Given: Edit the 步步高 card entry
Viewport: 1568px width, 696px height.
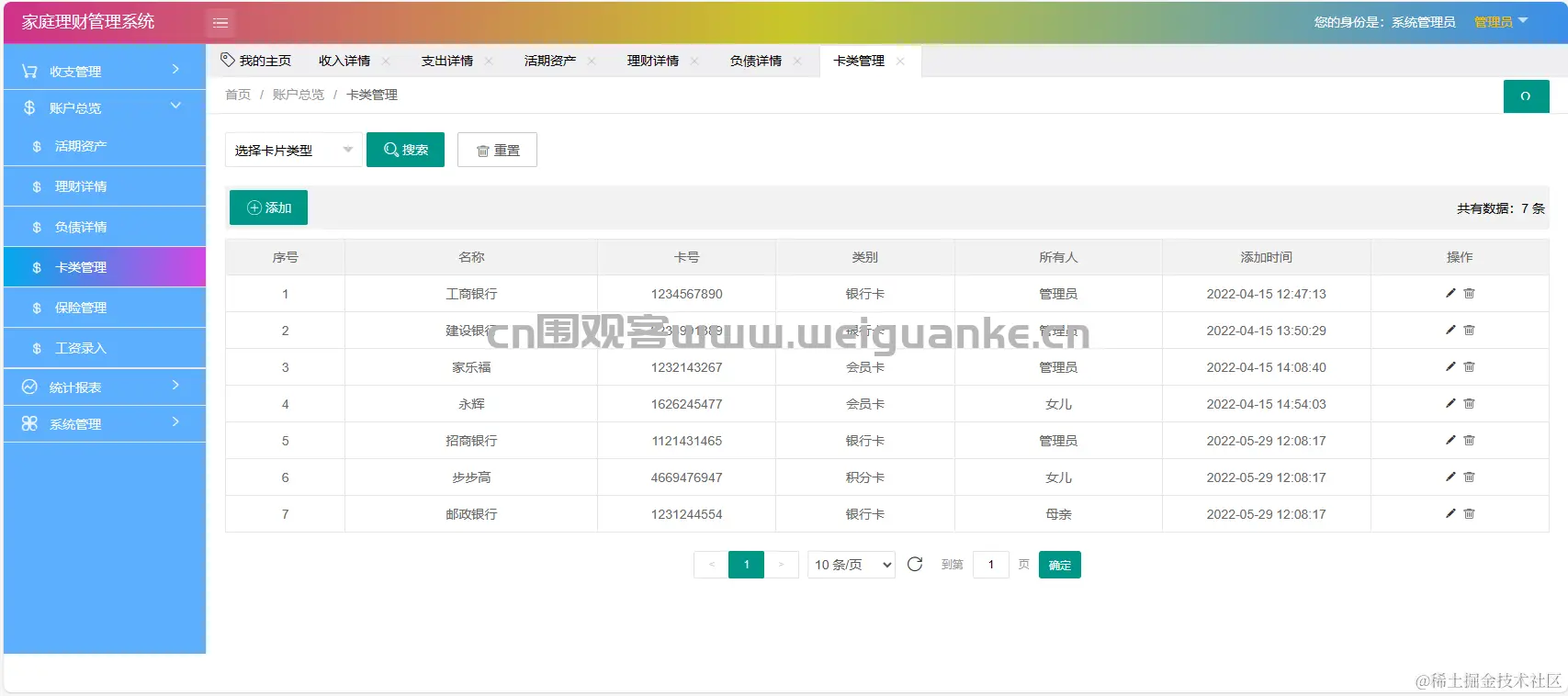Looking at the screenshot, I should [1450, 477].
